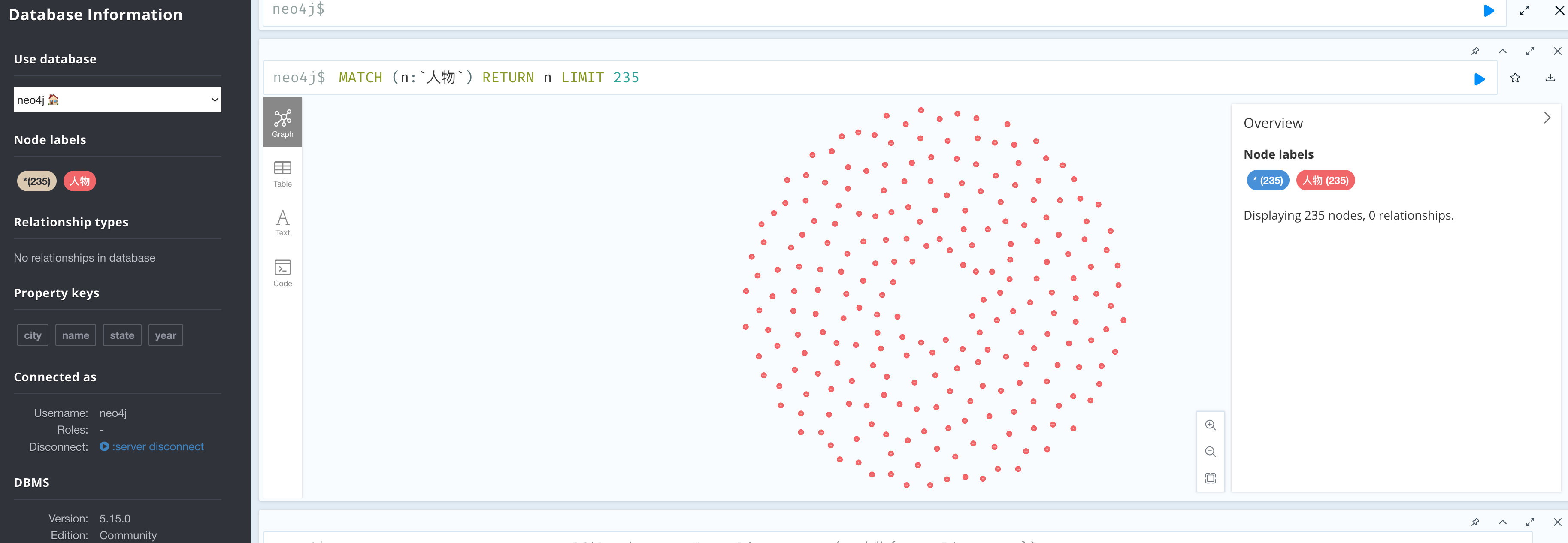1568x543 pixels.
Task: Click the :server disconnect link
Action: (x=157, y=447)
